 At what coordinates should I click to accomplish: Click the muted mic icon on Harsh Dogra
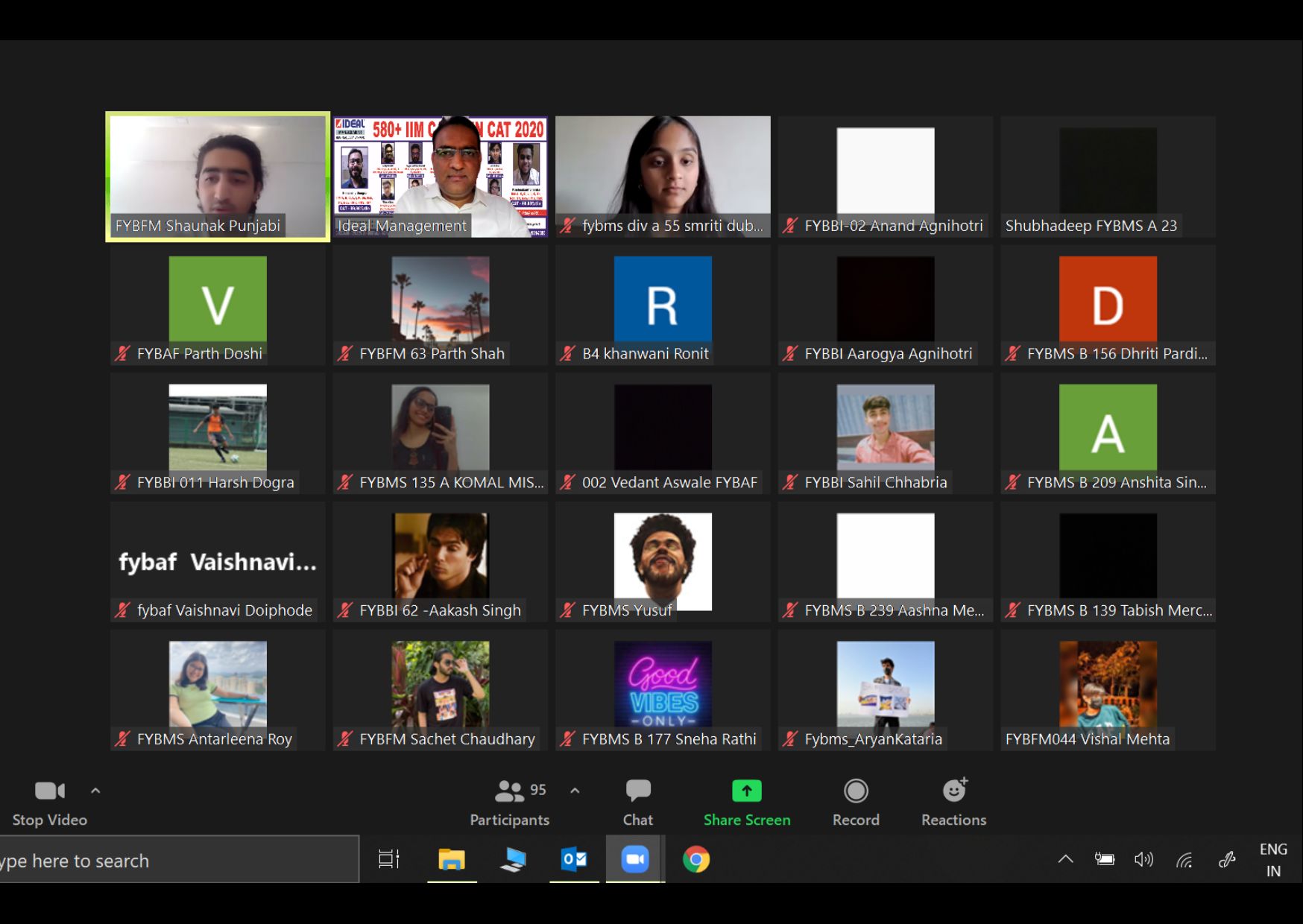122,482
